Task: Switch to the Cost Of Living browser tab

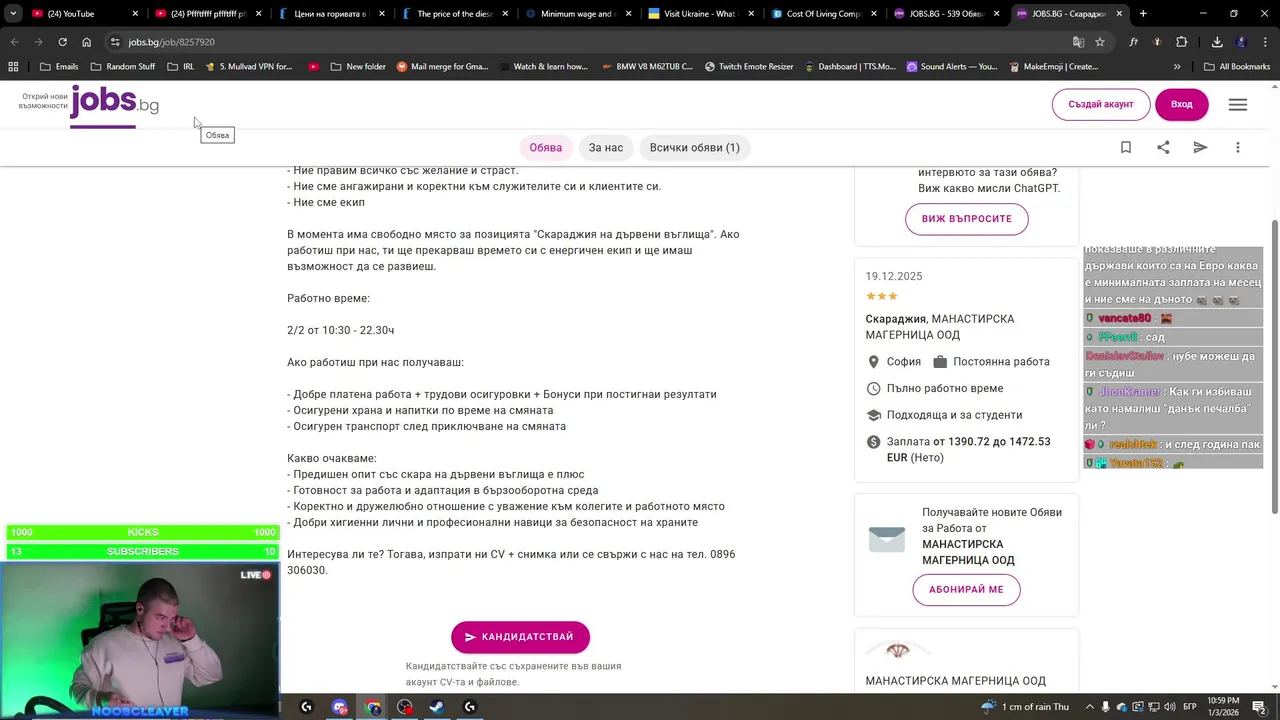Action: point(824,14)
